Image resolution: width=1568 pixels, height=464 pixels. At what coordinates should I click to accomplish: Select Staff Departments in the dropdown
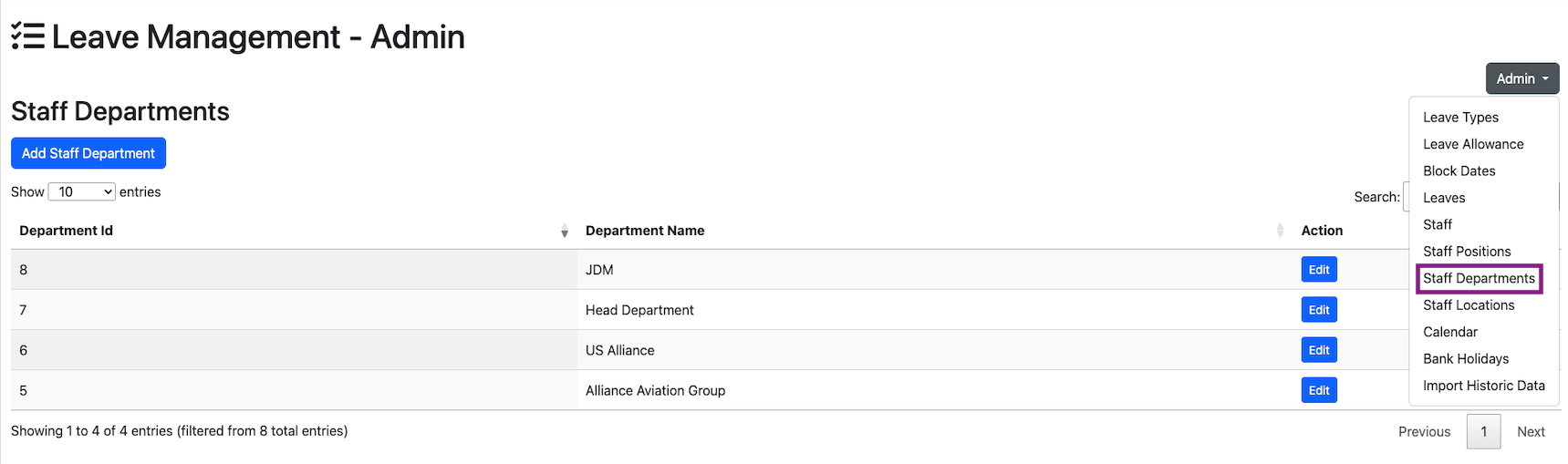point(1479,279)
